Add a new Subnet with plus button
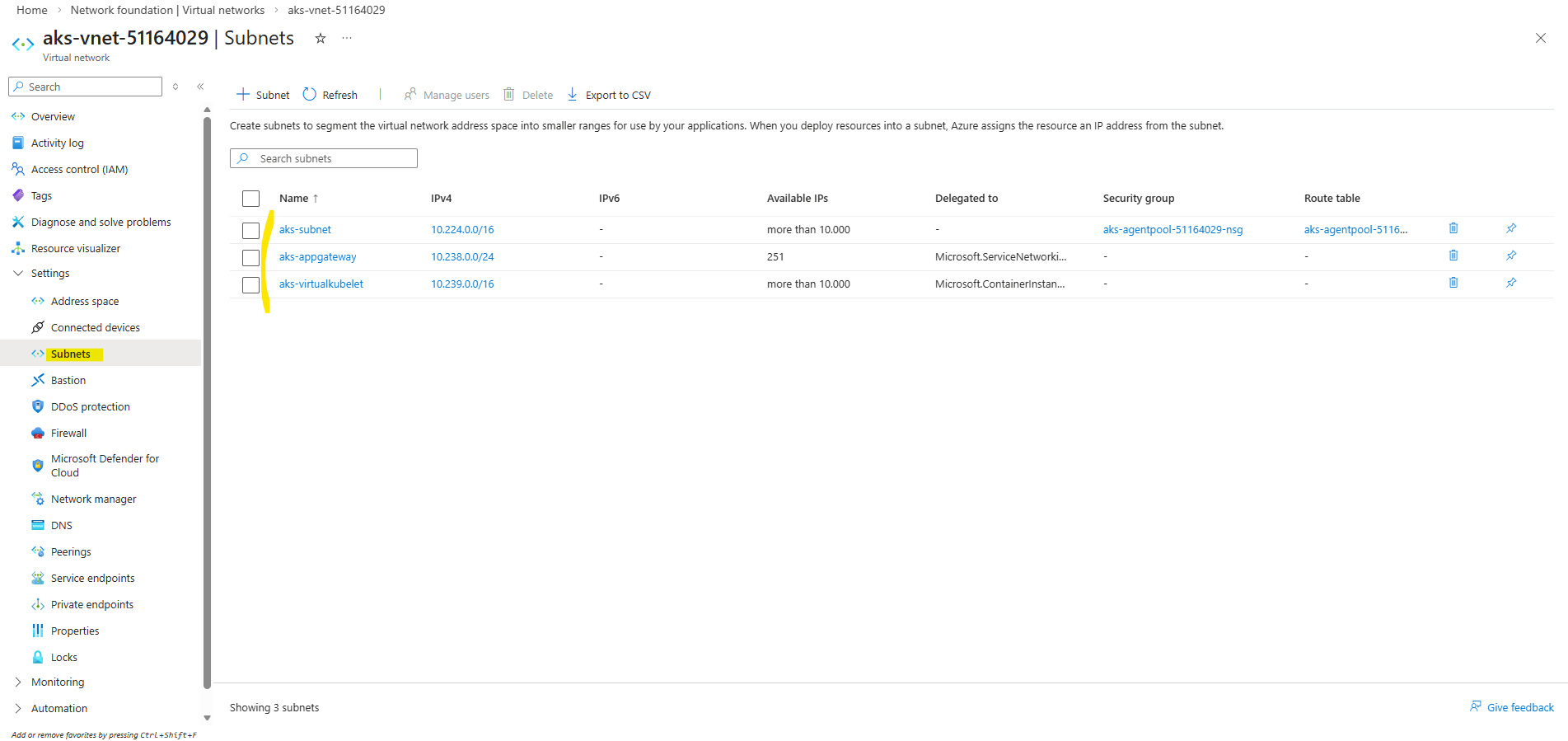The height and width of the screenshot is (741, 1568). tap(263, 95)
